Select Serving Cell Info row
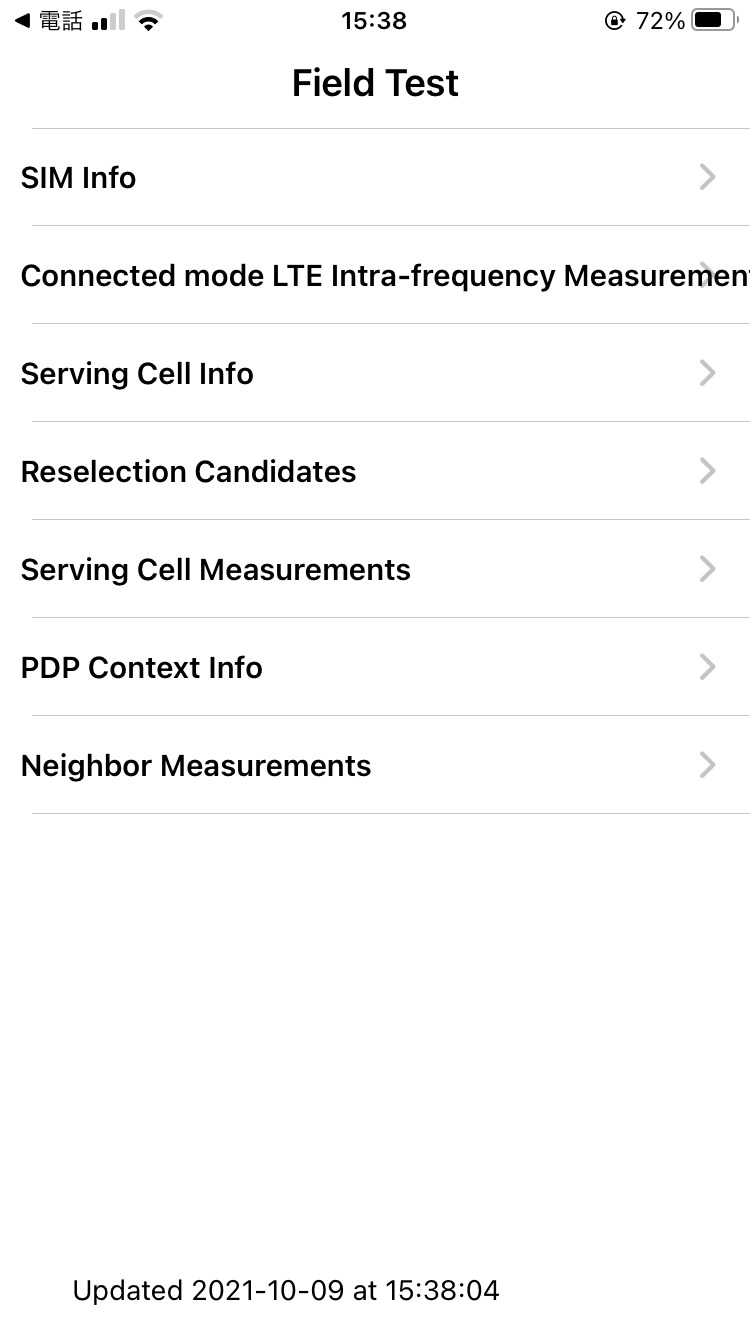 [137, 374]
